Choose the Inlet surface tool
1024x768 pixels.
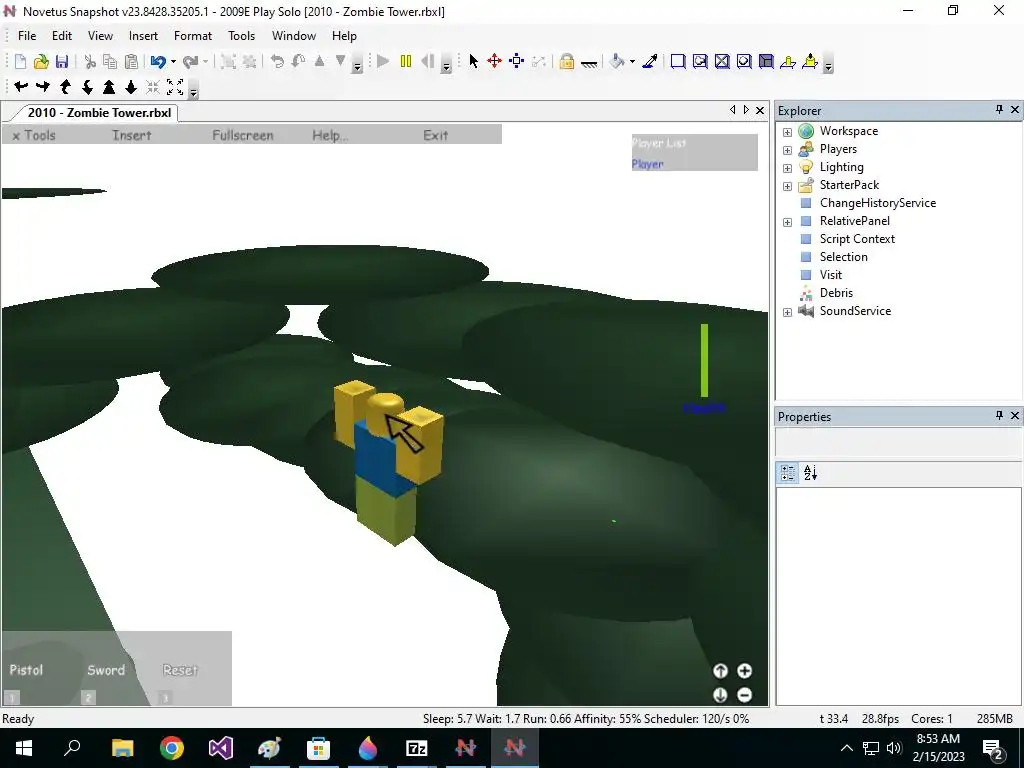coord(766,61)
